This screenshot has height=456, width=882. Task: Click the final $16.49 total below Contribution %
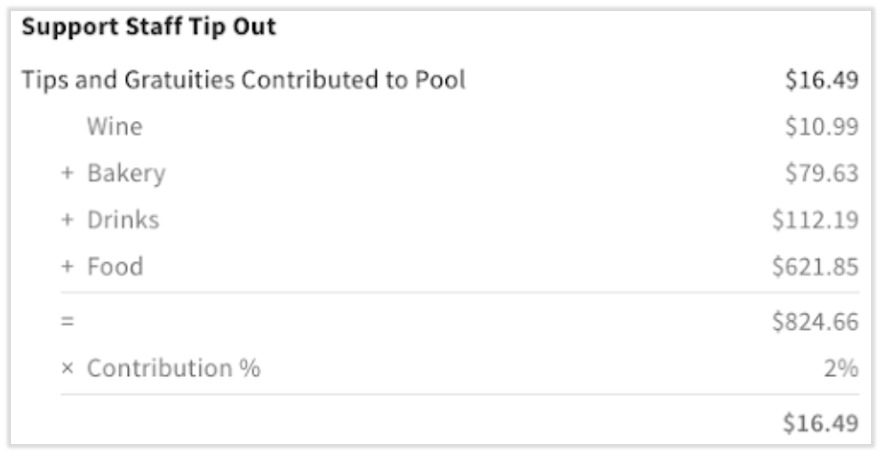[821, 423]
